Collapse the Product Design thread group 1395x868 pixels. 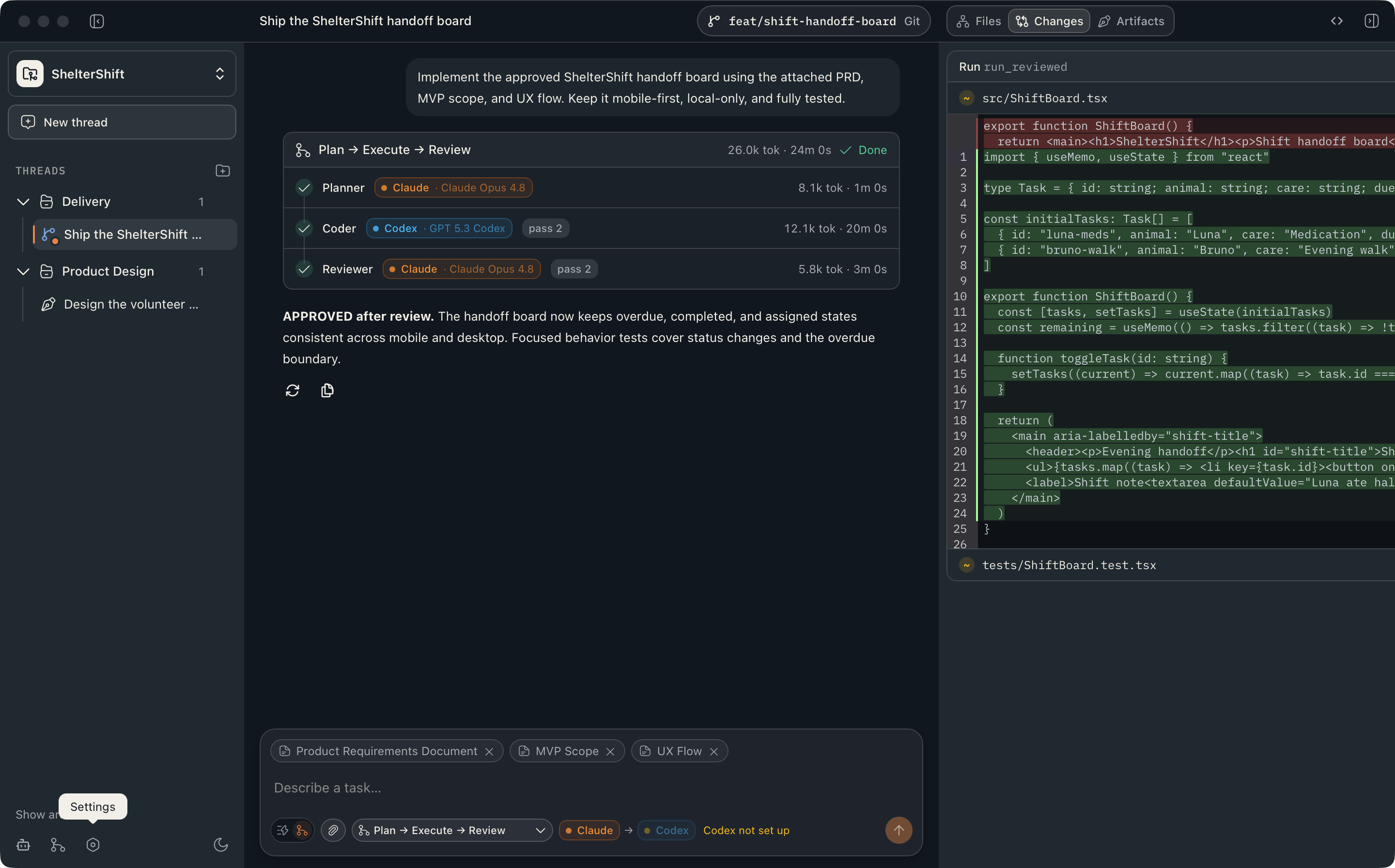click(x=23, y=272)
